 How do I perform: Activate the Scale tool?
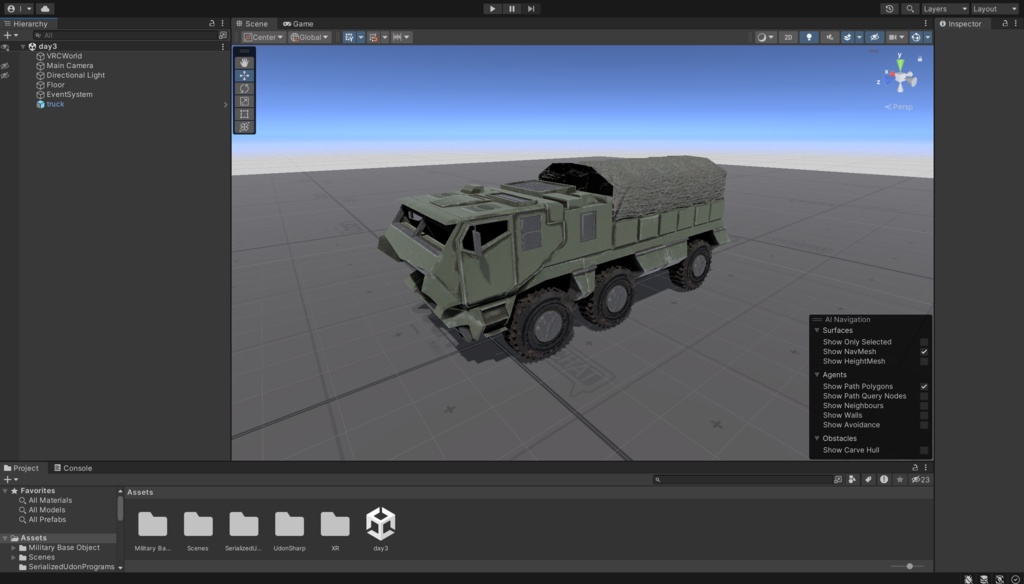point(243,100)
